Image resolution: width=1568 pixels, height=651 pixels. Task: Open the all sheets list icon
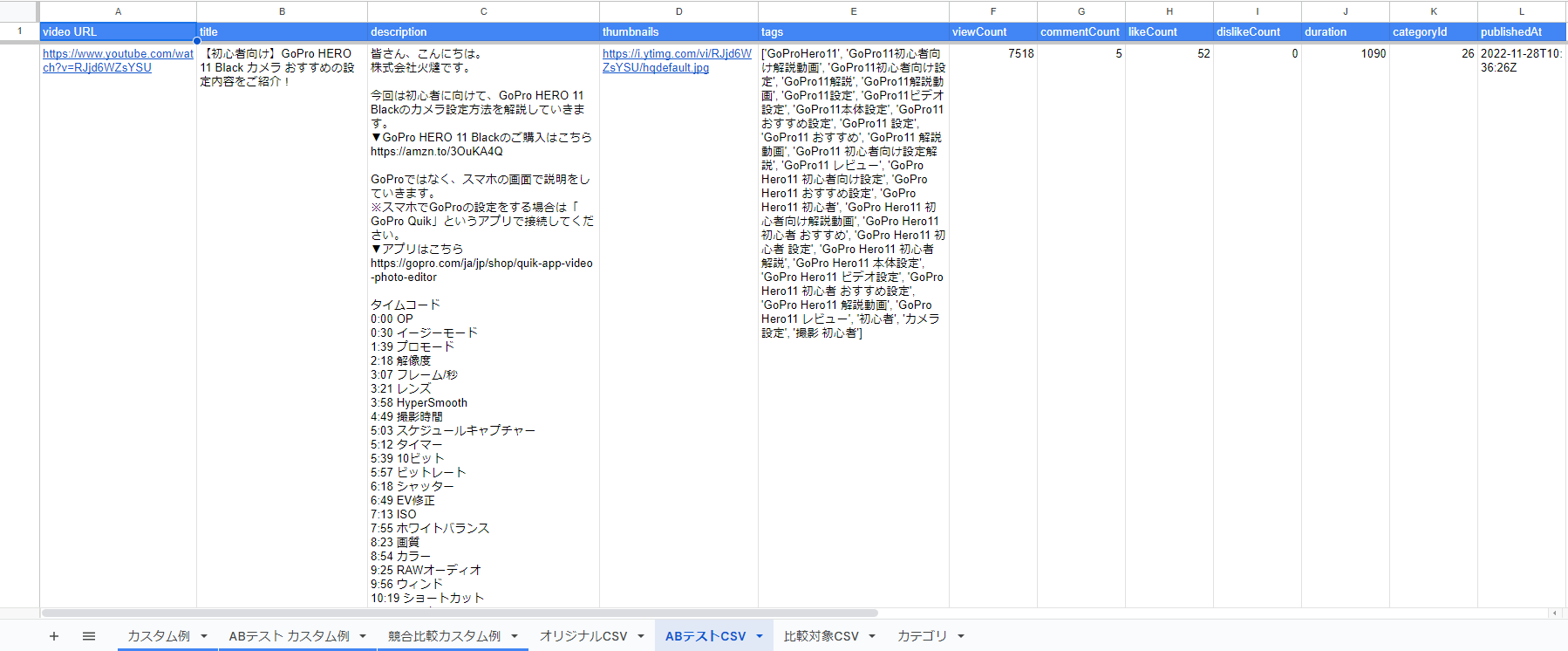tap(89, 636)
